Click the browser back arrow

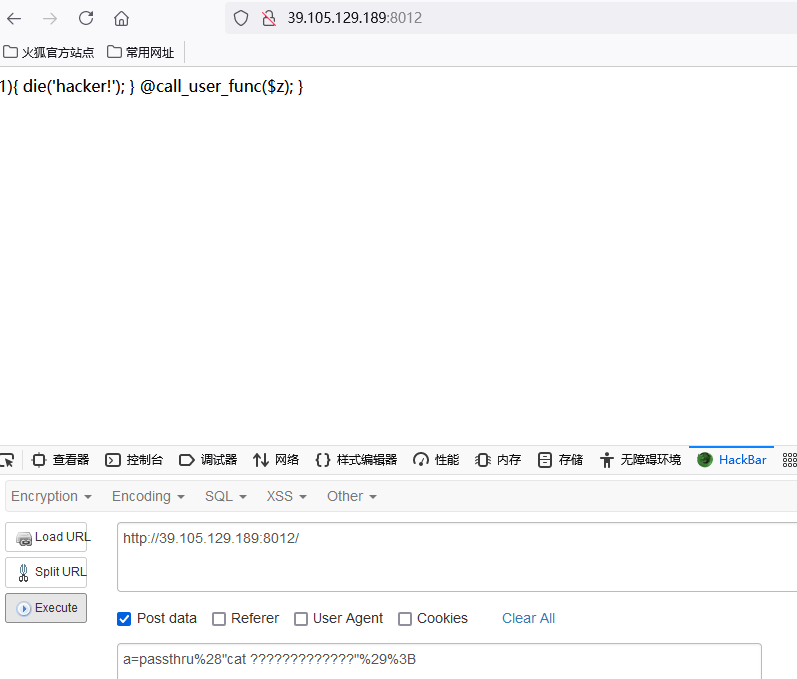(x=14, y=18)
